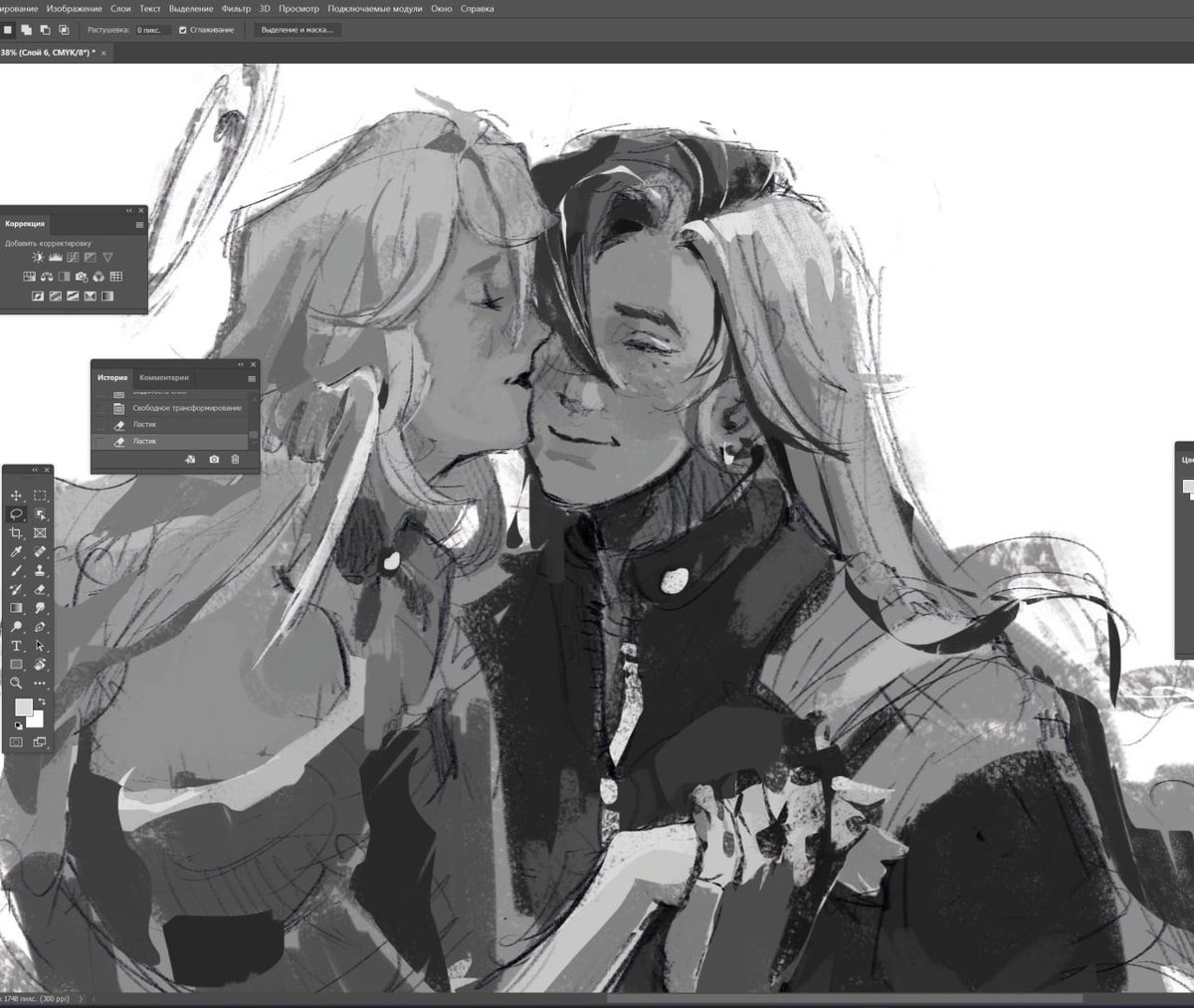Delete current history state trash icon
This screenshot has width=1194, height=1008.
(235, 459)
